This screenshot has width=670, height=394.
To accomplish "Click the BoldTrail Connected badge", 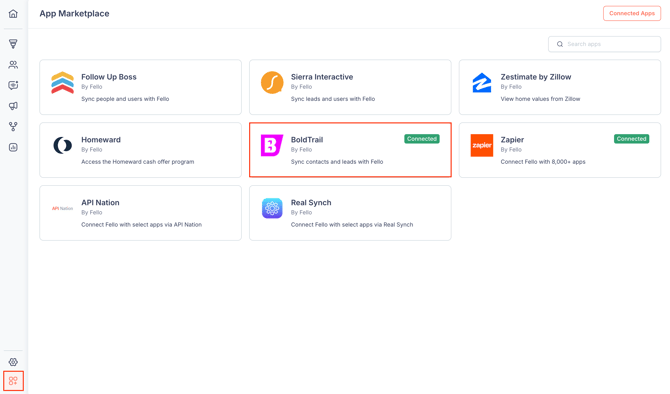I will (x=422, y=139).
